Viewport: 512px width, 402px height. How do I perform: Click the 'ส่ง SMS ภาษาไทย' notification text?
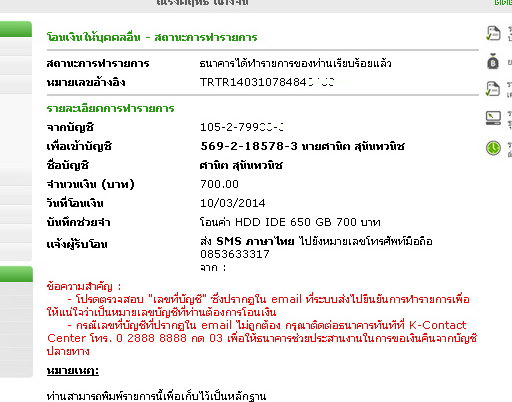click(247, 241)
